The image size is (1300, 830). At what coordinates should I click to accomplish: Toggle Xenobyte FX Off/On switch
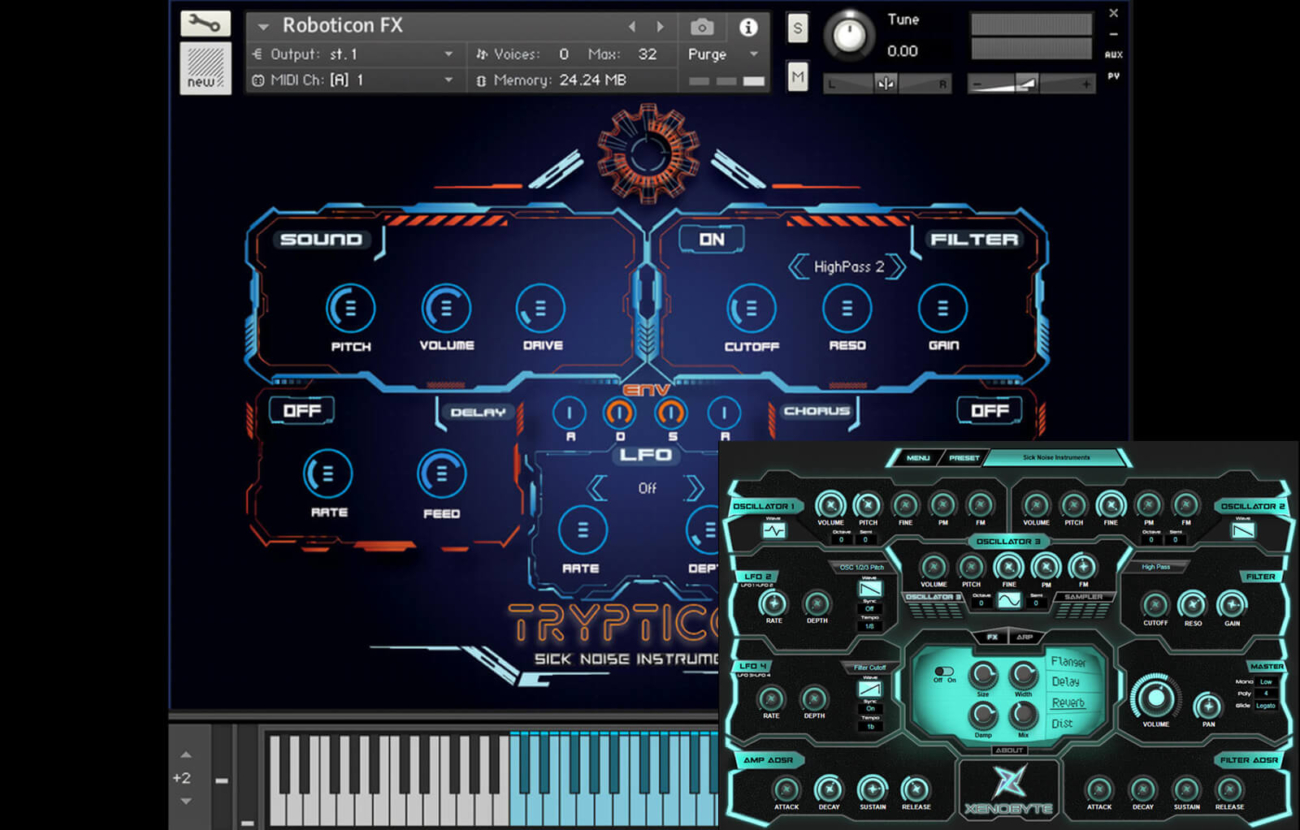click(944, 671)
